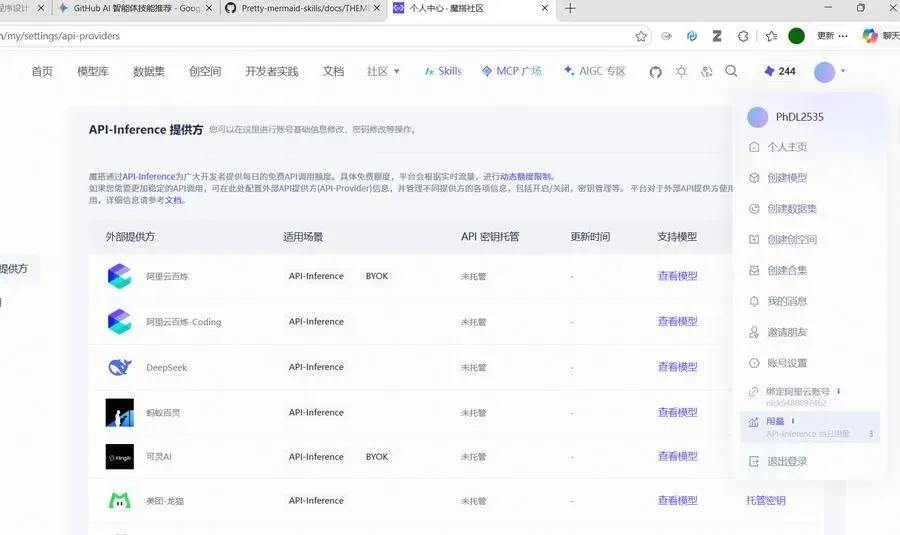Open a new browser tab
This screenshot has width=900, height=535.
click(570, 9)
